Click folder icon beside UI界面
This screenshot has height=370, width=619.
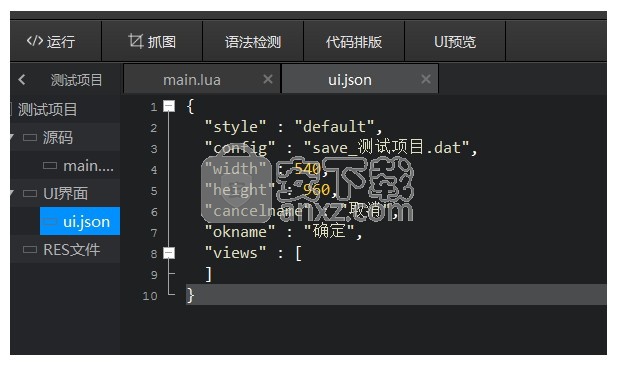coord(30,193)
